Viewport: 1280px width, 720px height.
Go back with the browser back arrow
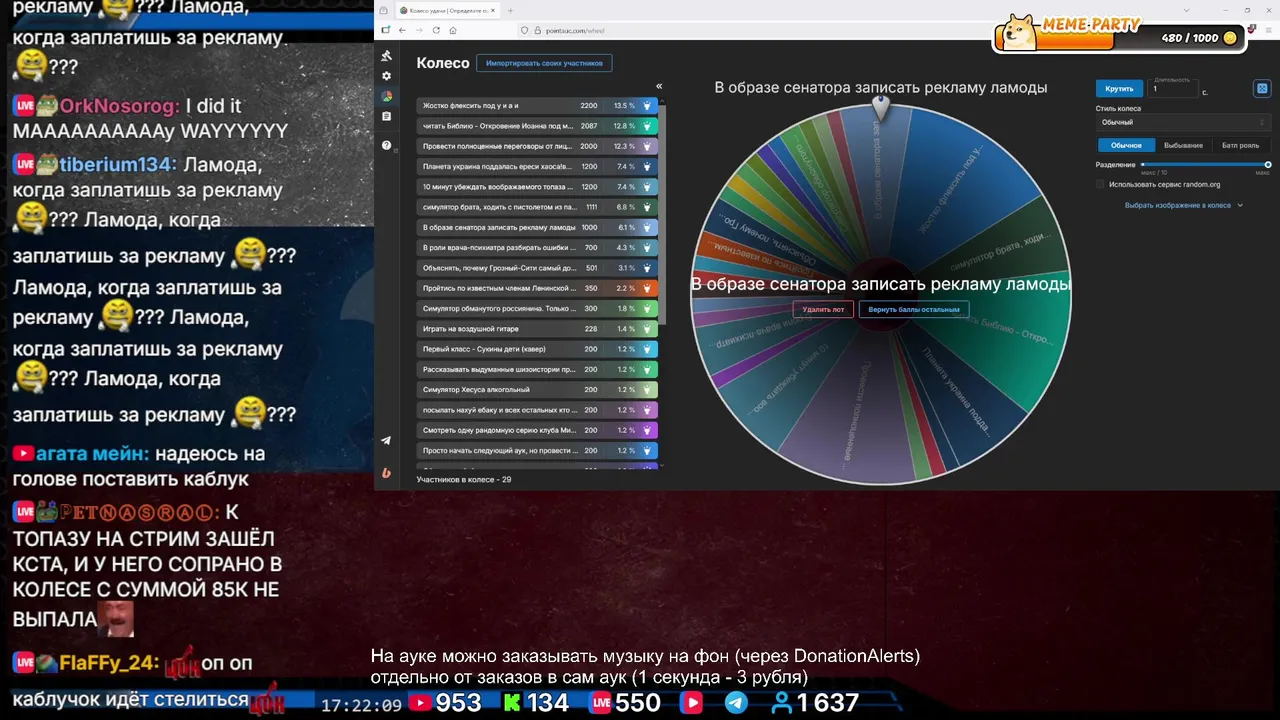(403, 30)
